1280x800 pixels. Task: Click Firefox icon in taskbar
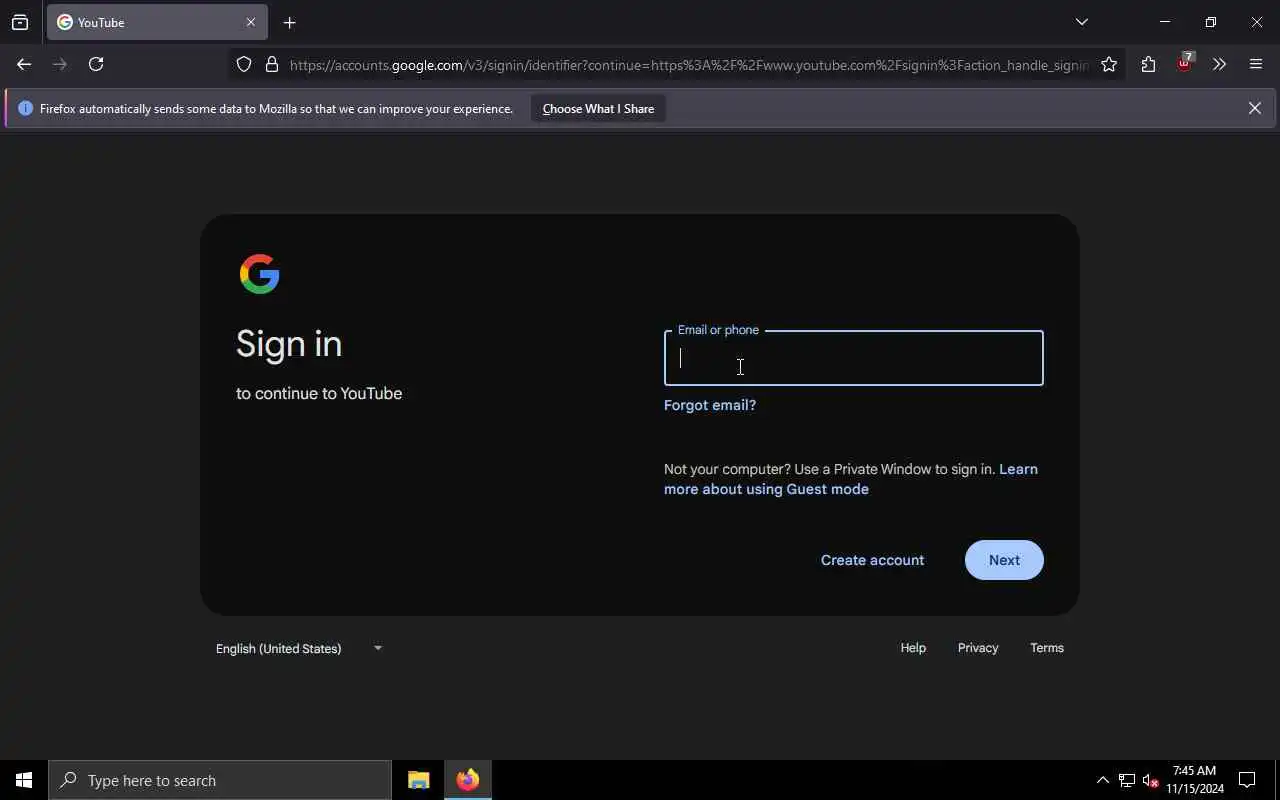[x=468, y=780]
